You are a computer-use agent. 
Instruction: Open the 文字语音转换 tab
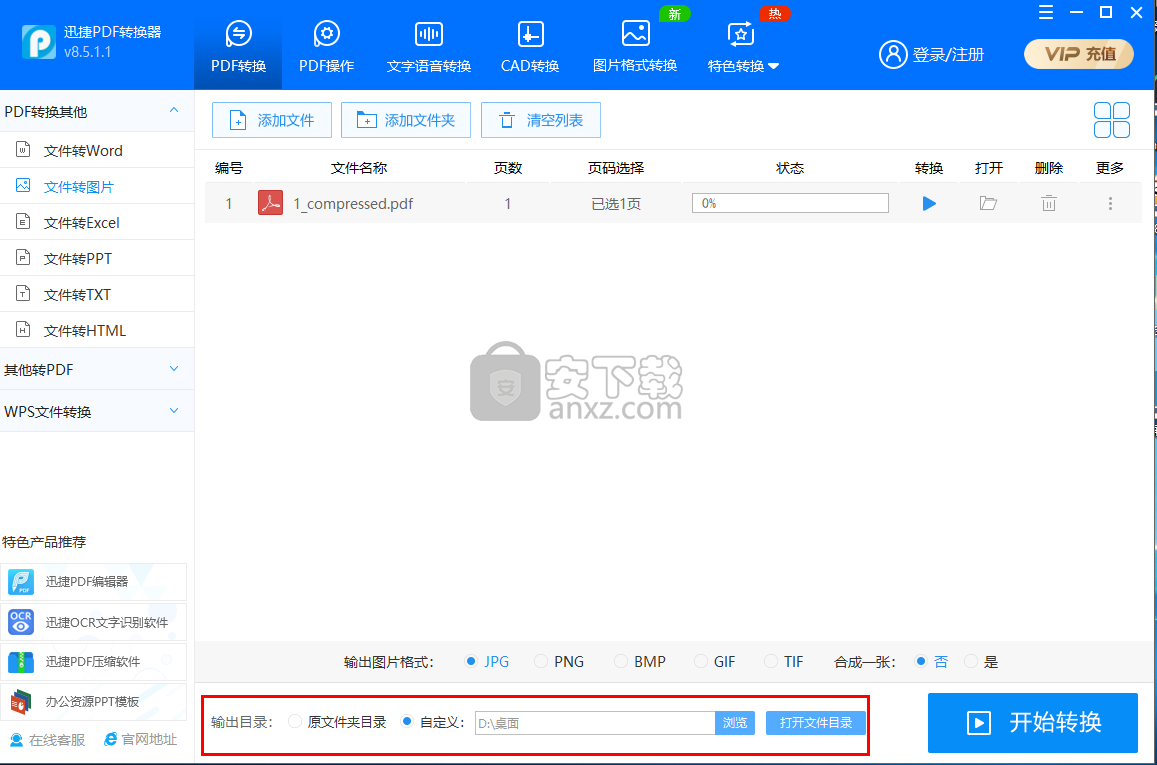[429, 46]
